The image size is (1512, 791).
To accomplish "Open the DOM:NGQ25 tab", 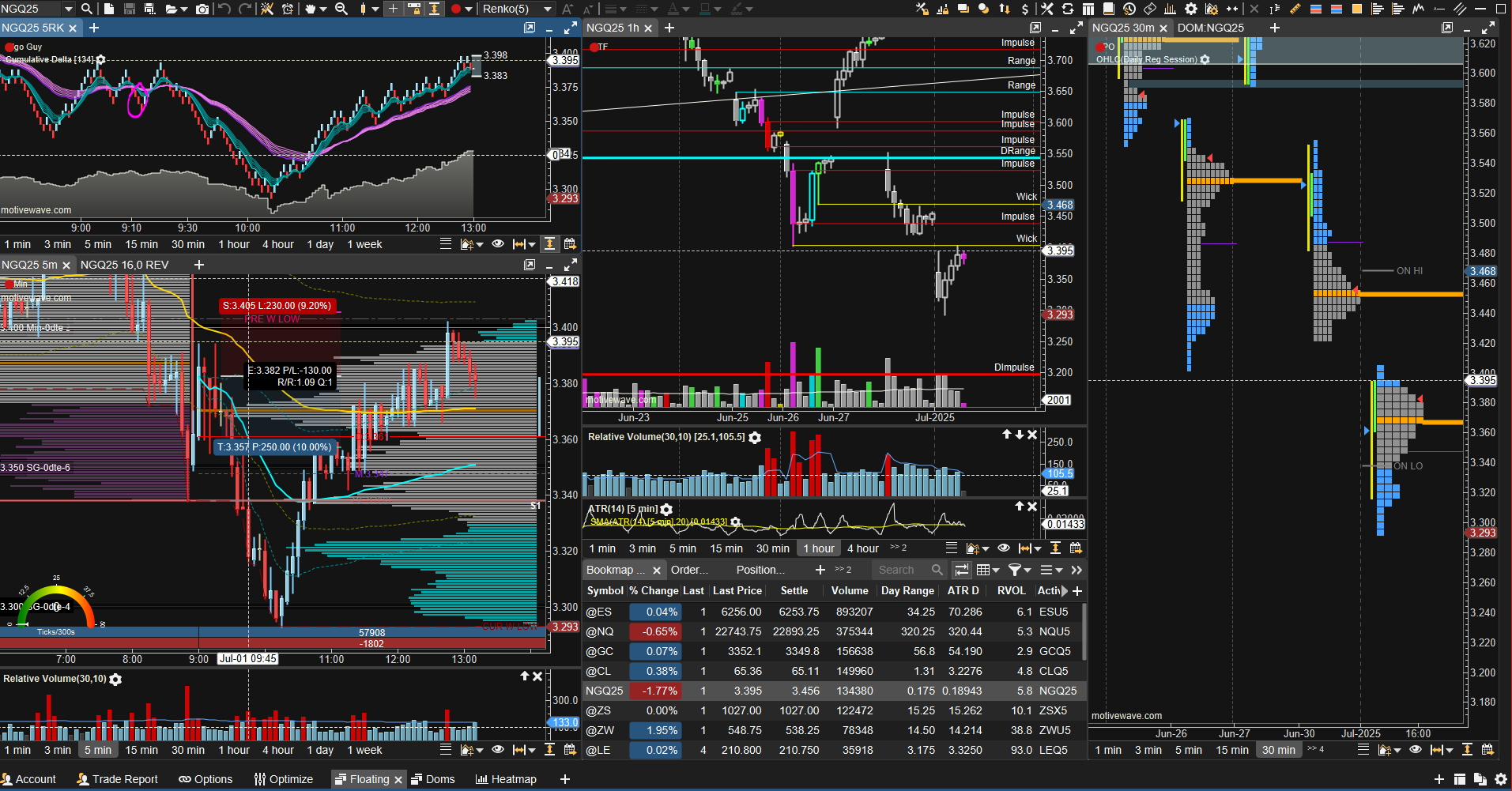I will [1210, 28].
